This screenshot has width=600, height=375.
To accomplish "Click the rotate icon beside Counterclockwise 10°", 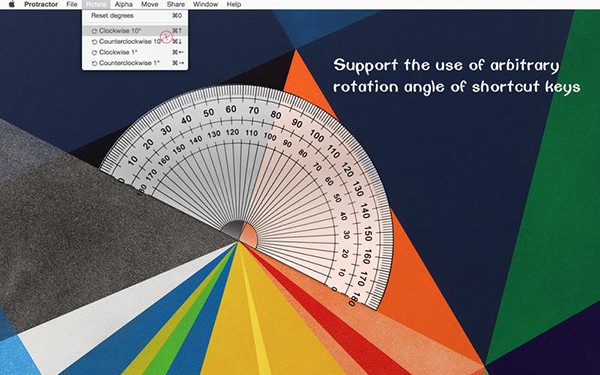I will pyautogui.click(x=94, y=42).
